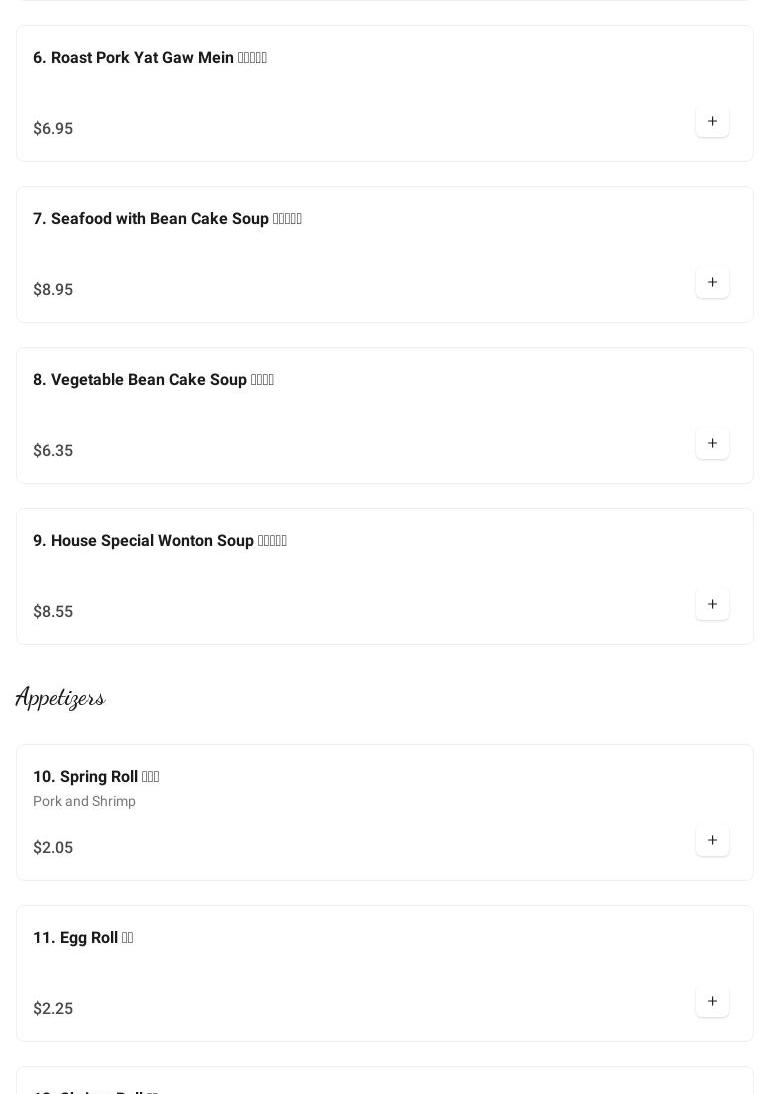The width and height of the screenshot is (770, 1094).
Task: Add Roast Pork Yat Gaw Mein to cart
Action: 712,122
